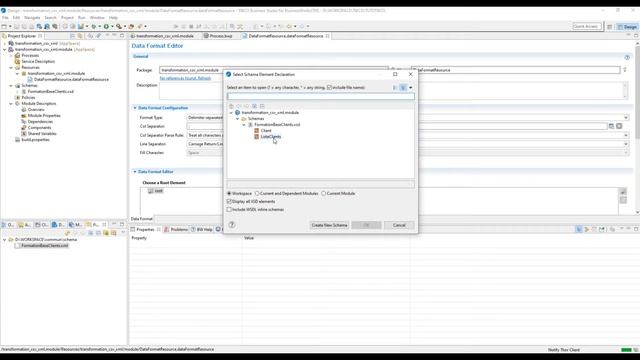
Task: Open the Format Type dropdown arrow
Action: [626, 118]
